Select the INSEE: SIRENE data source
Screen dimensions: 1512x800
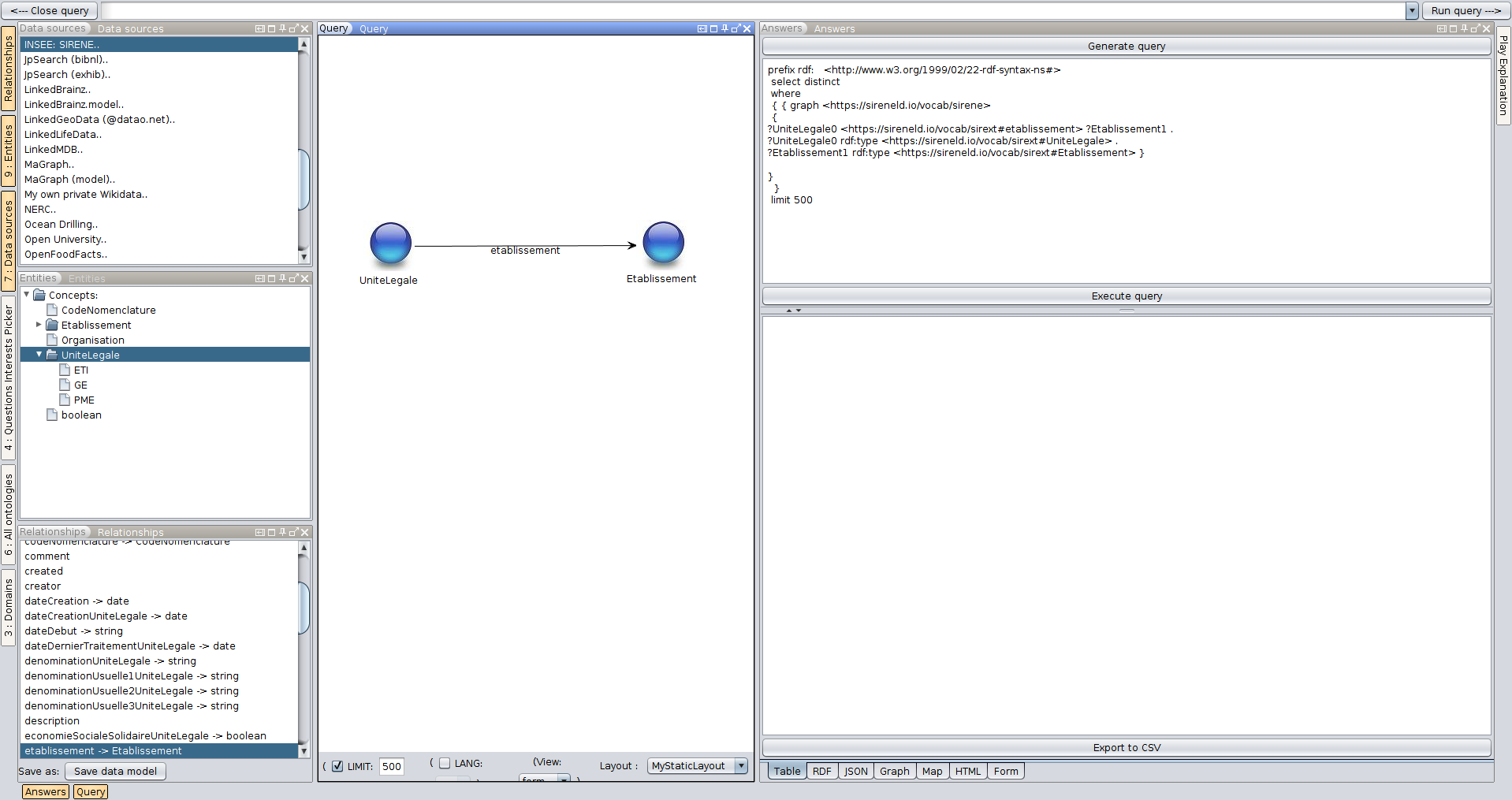click(61, 44)
